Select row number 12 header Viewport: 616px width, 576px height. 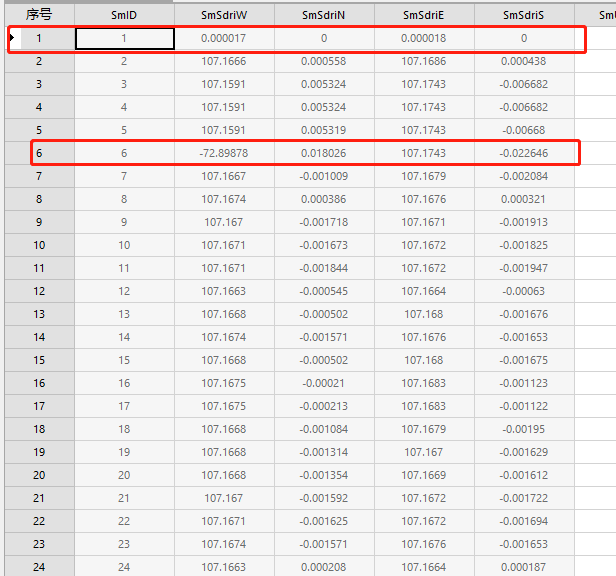coord(39,291)
